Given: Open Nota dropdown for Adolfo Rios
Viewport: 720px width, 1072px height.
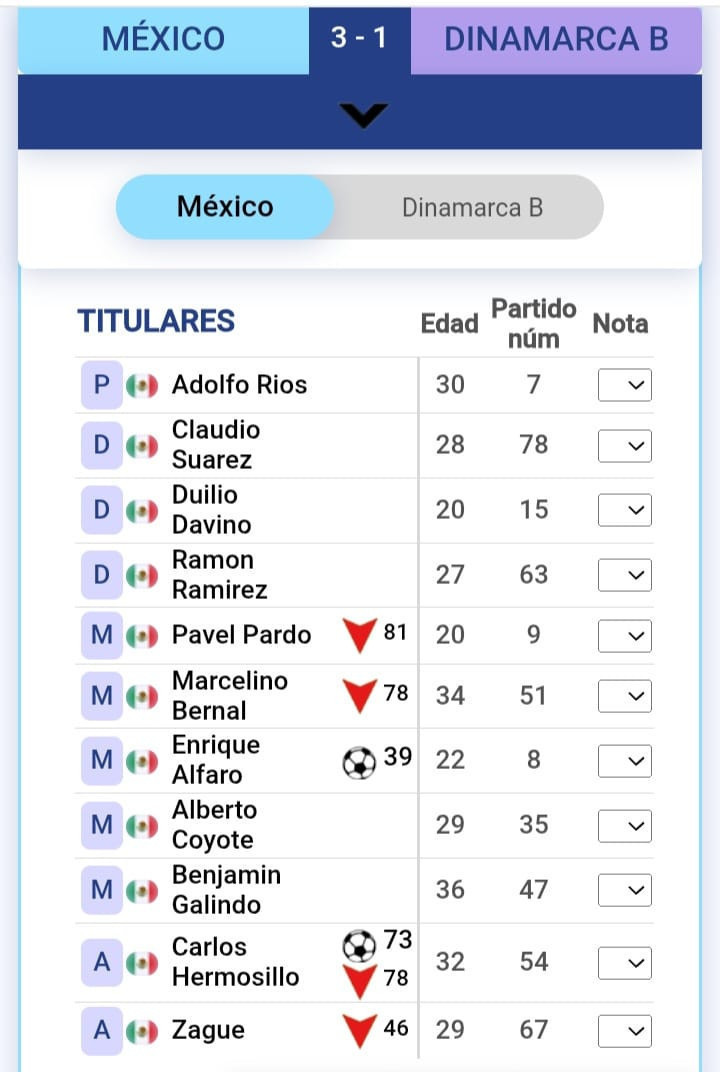Looking at the screenshot, I should [x=625, y=385].
